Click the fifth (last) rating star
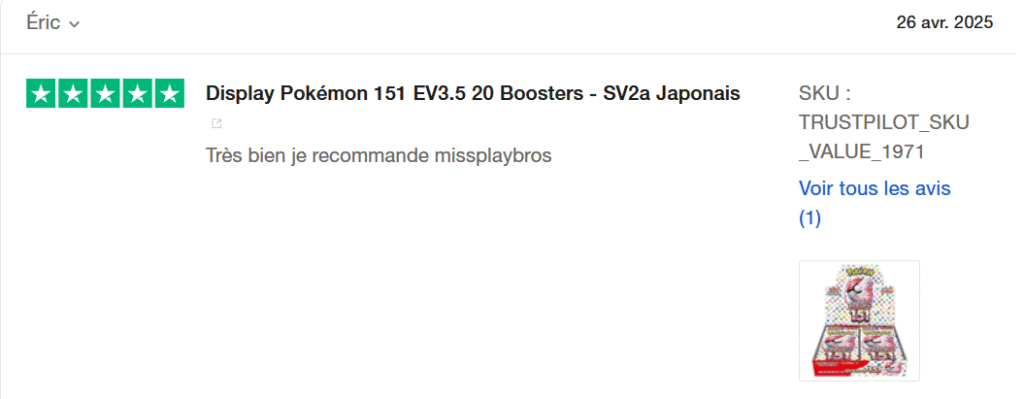Screen dimensions: 1024x399 (169, 93)
